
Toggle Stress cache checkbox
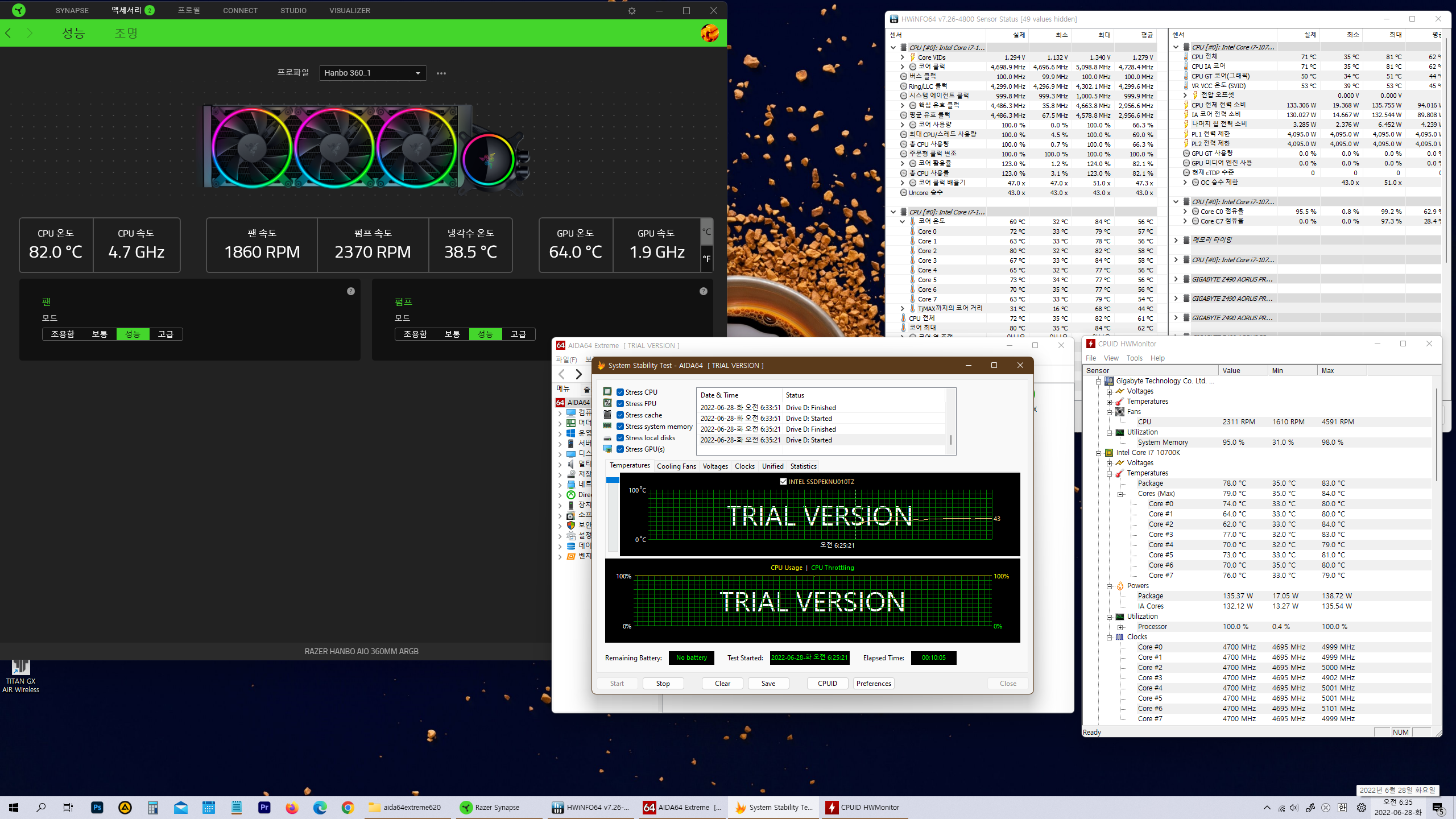click(621, 415)
